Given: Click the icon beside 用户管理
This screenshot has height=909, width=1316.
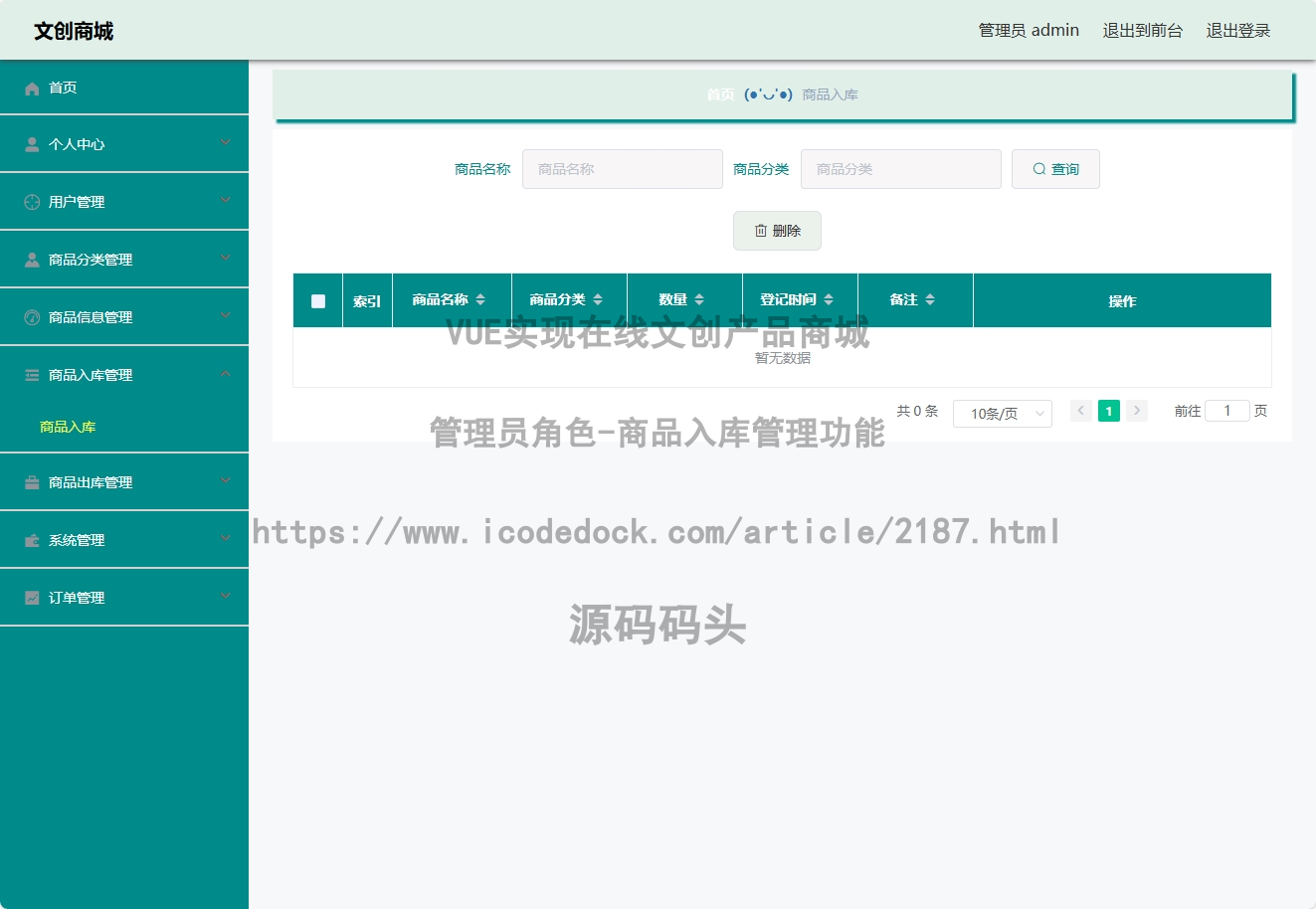Looking at the screenshot, I should click(32, 202).
